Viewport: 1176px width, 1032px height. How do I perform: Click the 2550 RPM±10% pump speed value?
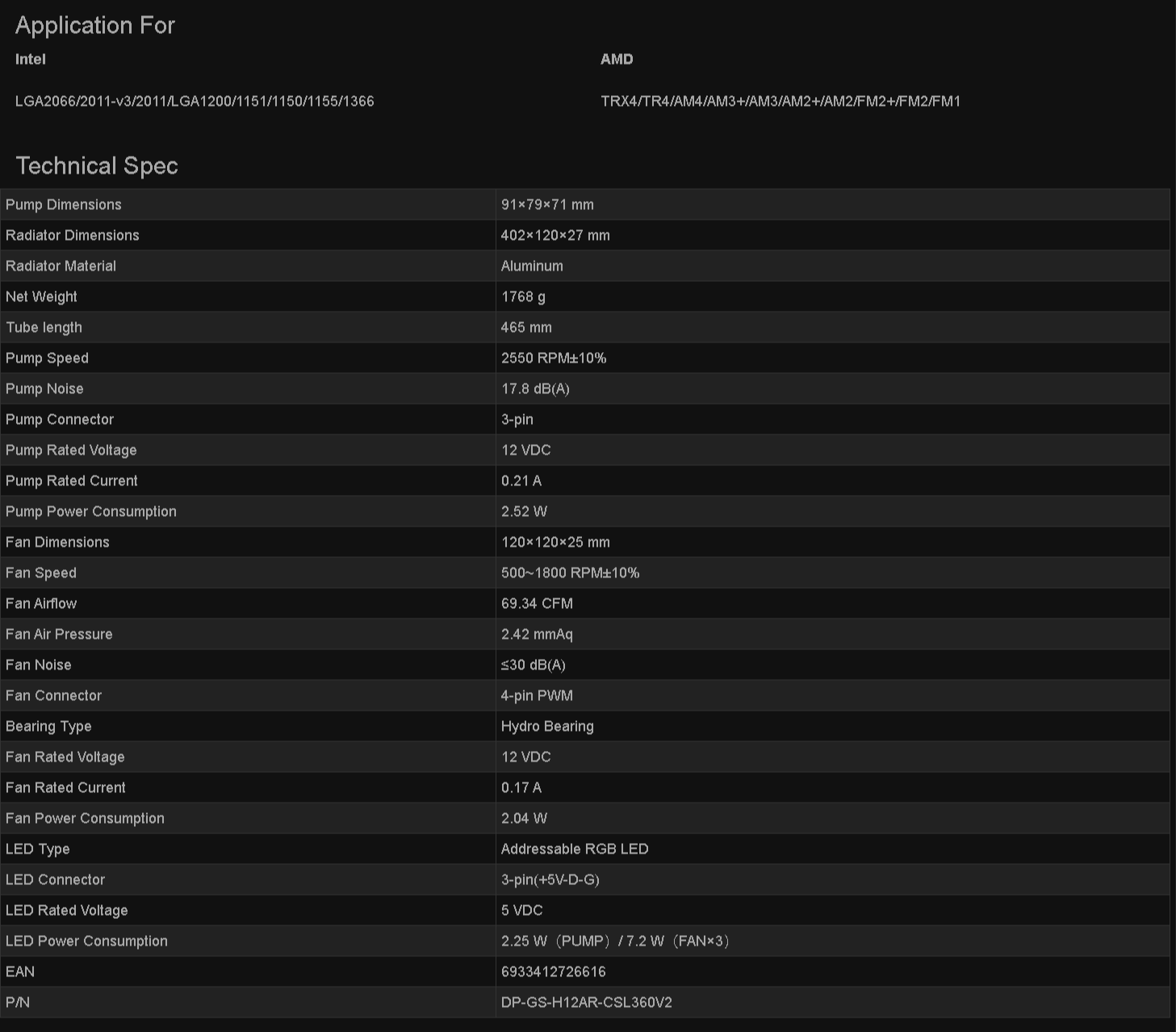point(554,358)
